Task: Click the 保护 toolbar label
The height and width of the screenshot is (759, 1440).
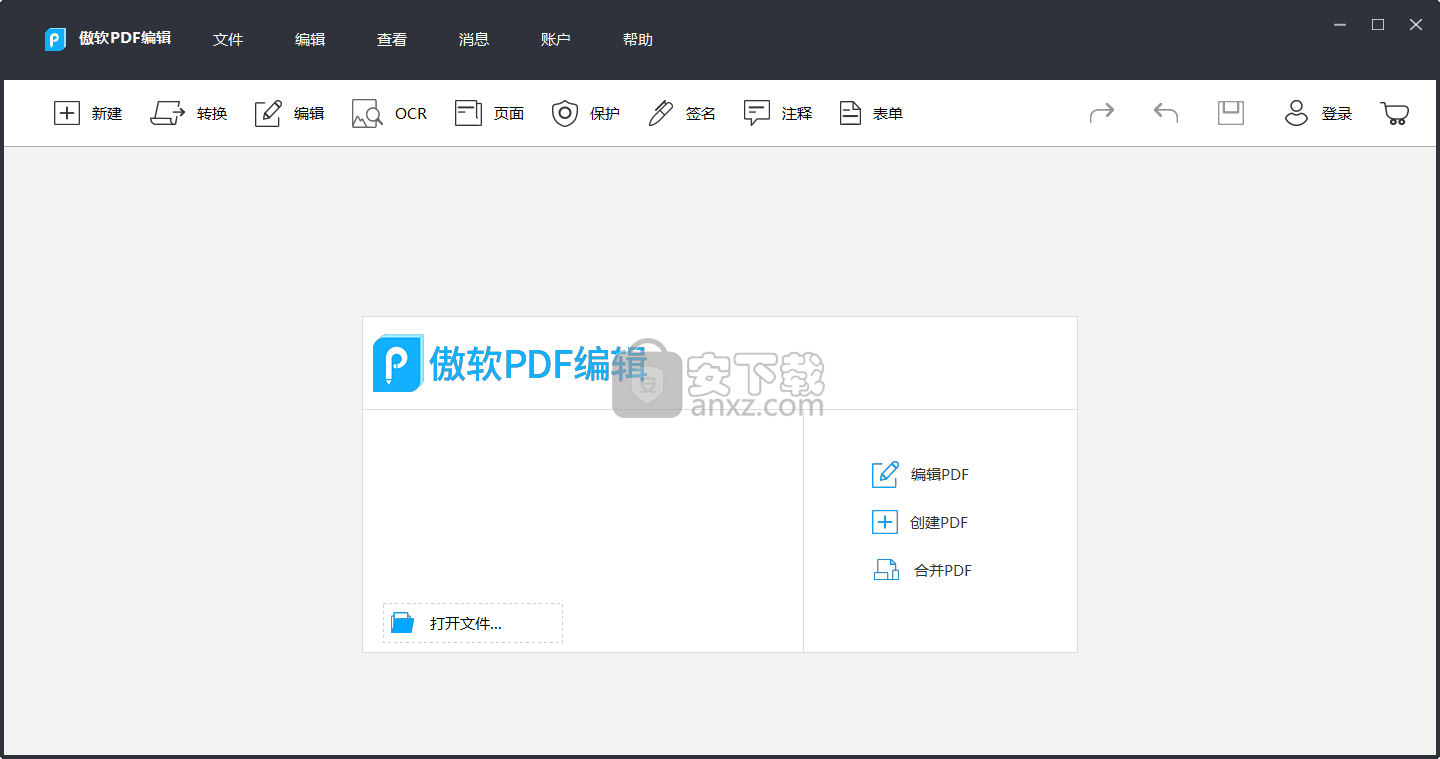Action: 605,114
